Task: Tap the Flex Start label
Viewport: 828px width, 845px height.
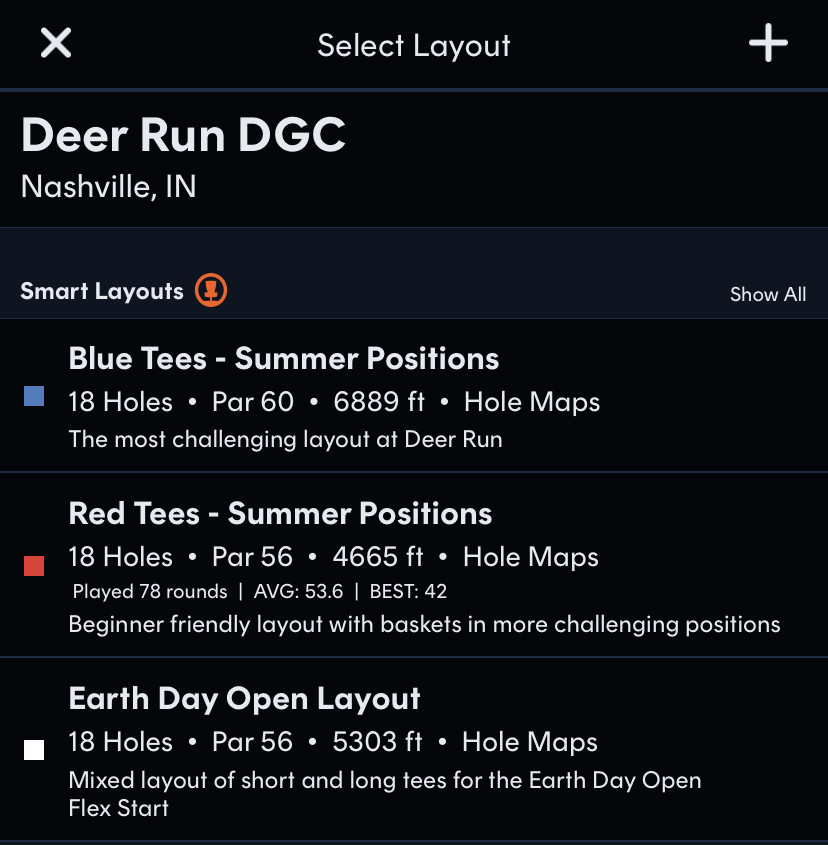Action: pos(118,807)
